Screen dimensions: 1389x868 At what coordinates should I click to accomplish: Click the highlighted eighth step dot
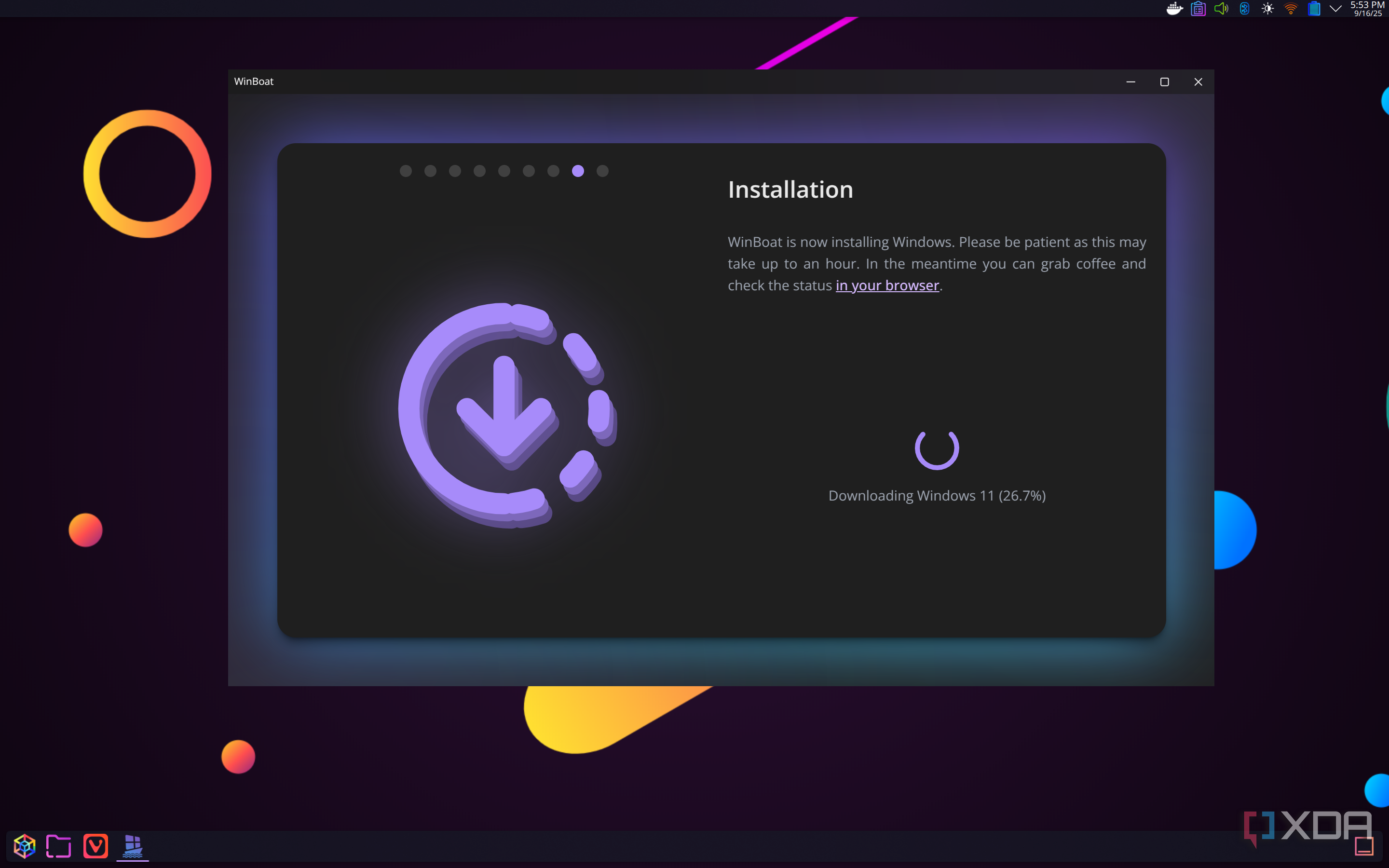(578, 171)
